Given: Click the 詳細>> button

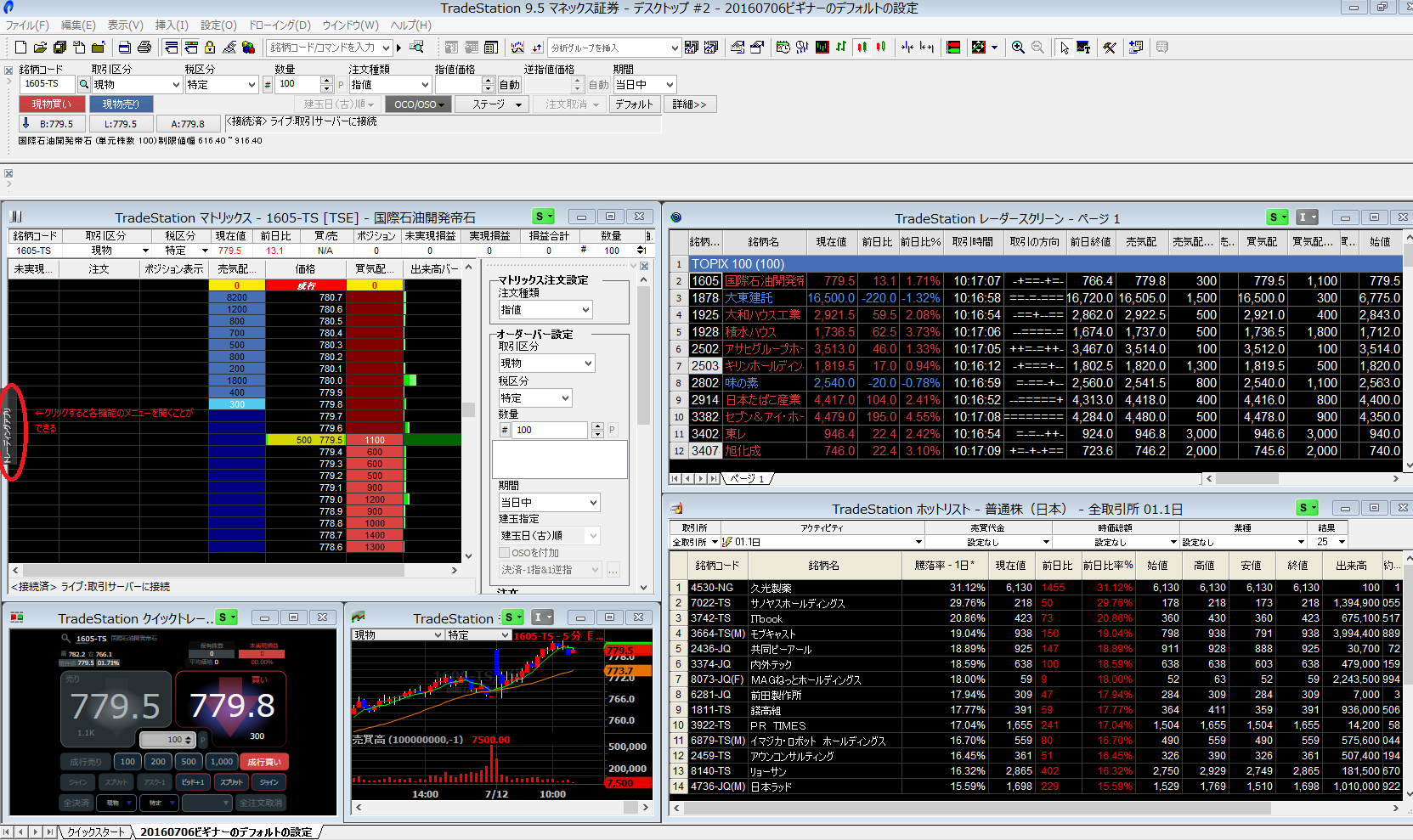Looking at the screenshot, I should [689, 104].
